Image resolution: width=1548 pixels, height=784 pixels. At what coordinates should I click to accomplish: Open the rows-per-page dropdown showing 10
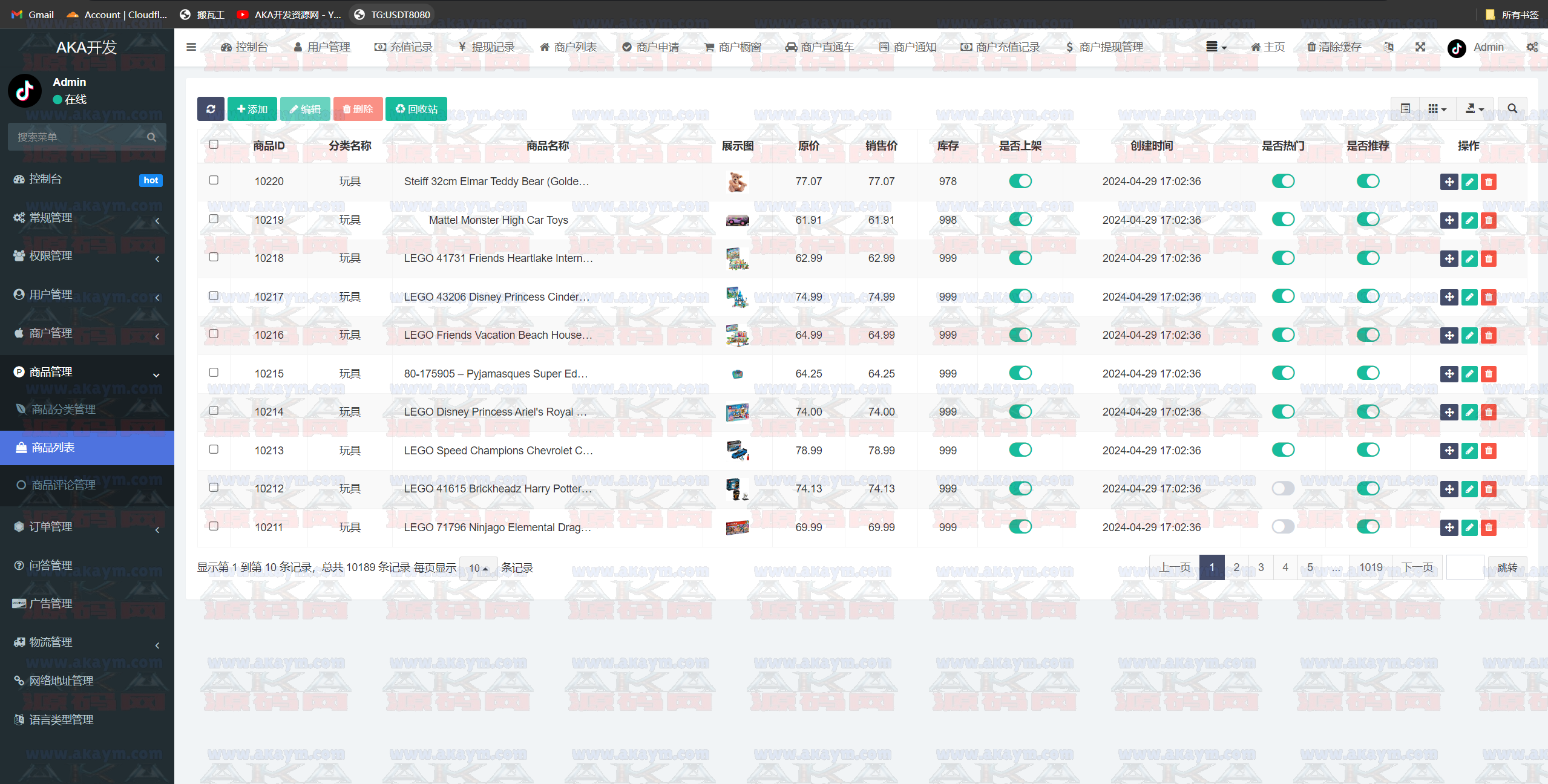(x=478, y=568)
